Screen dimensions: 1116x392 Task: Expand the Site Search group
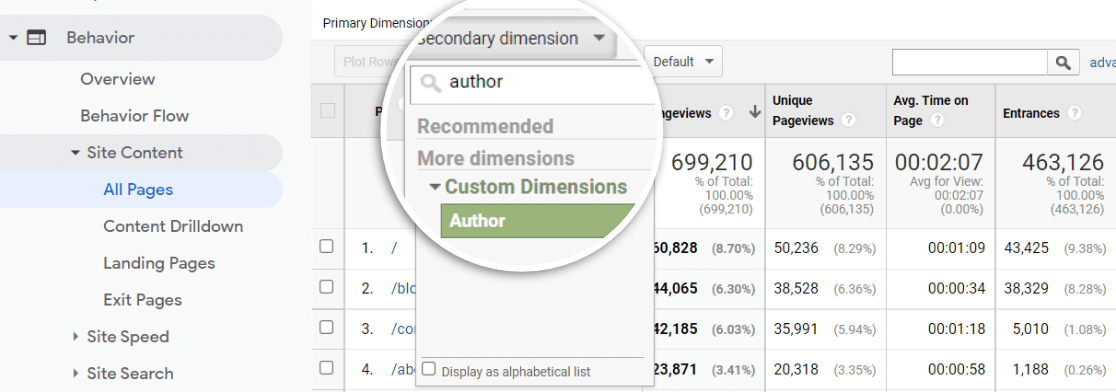click(75, 374)
